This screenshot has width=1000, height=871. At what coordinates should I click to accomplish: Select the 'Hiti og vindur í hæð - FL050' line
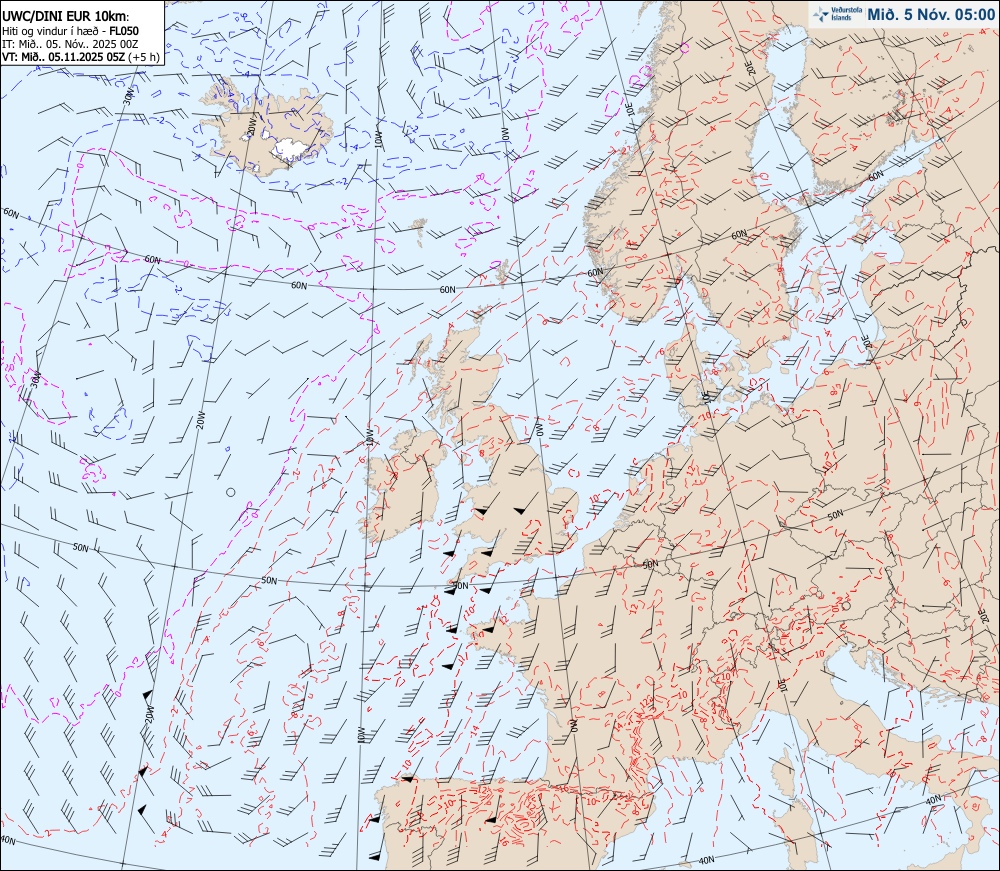(70, 31)
